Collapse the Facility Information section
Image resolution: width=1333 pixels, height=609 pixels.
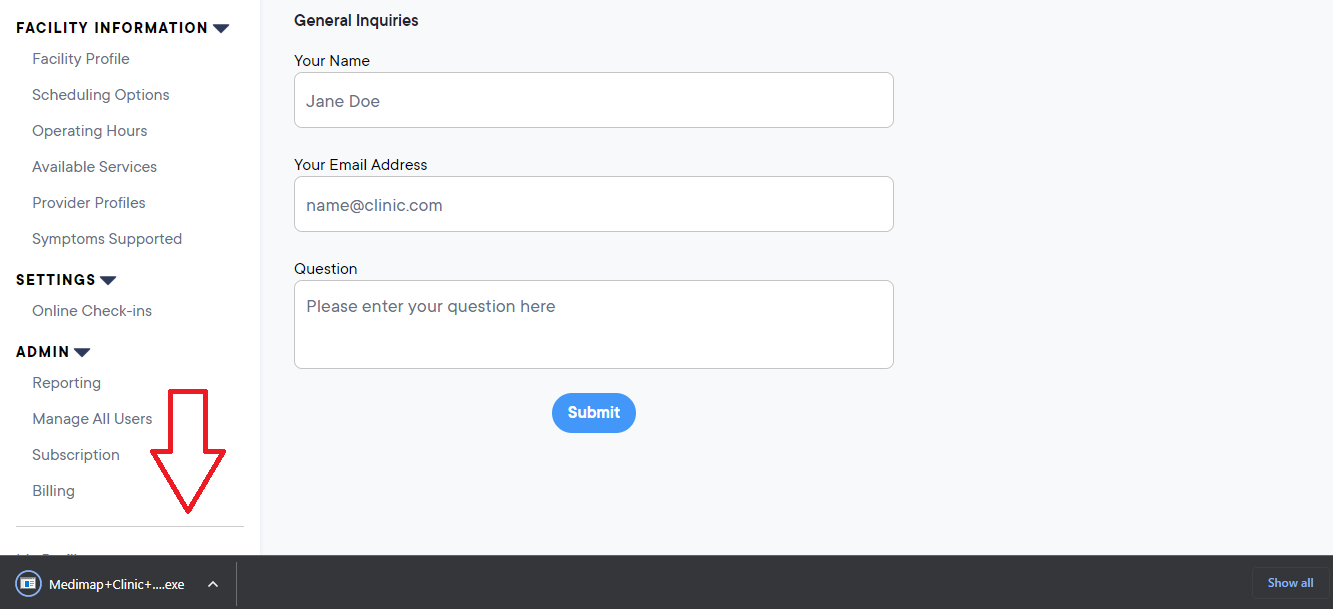(x=221, y=28)
